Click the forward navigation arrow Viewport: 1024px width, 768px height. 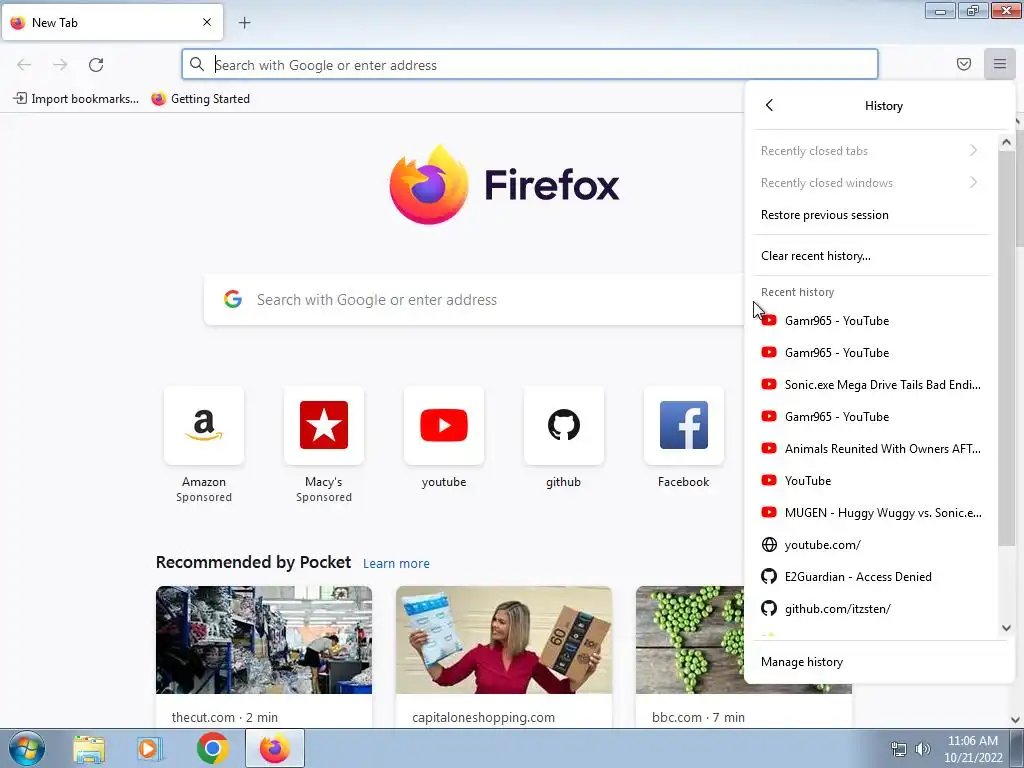(x=60, y=65)
